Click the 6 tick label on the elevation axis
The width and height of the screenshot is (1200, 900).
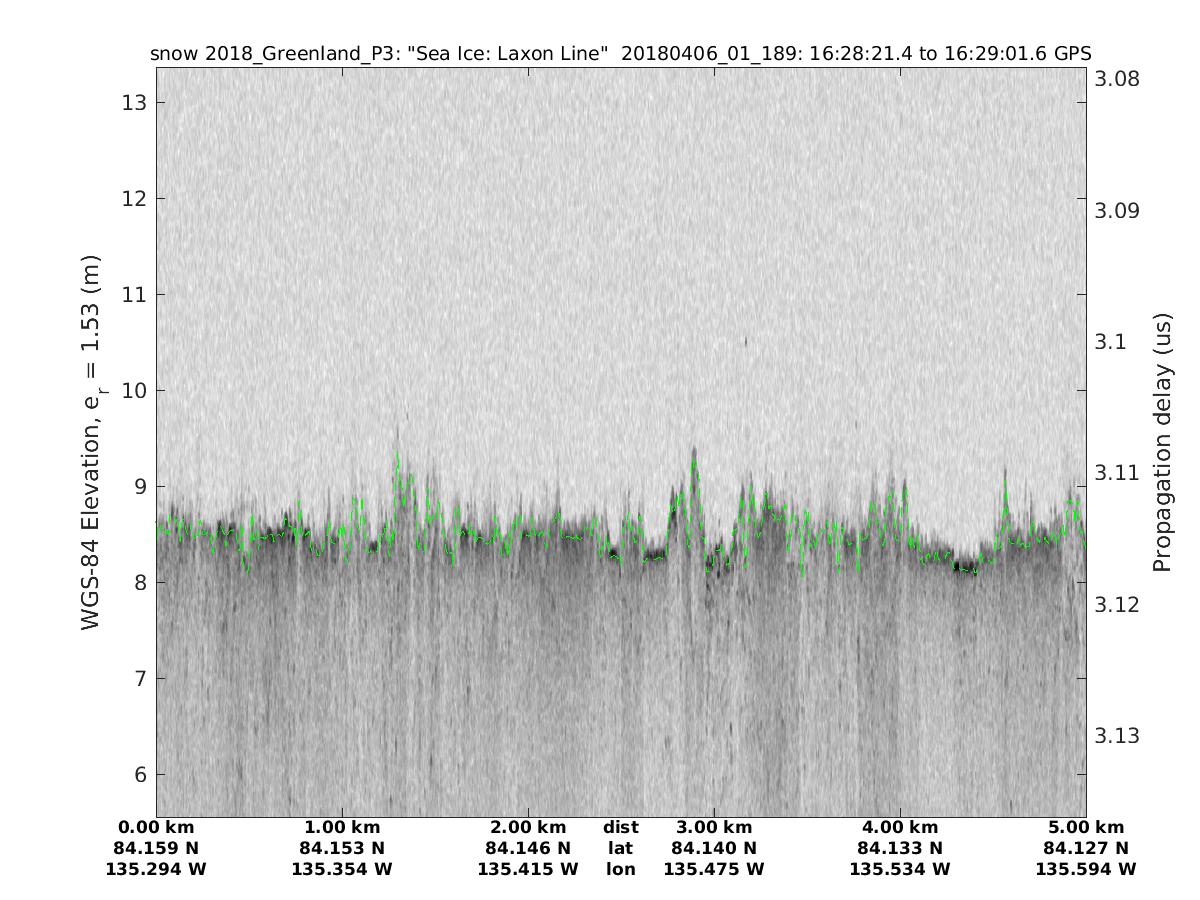coord(137,775)
